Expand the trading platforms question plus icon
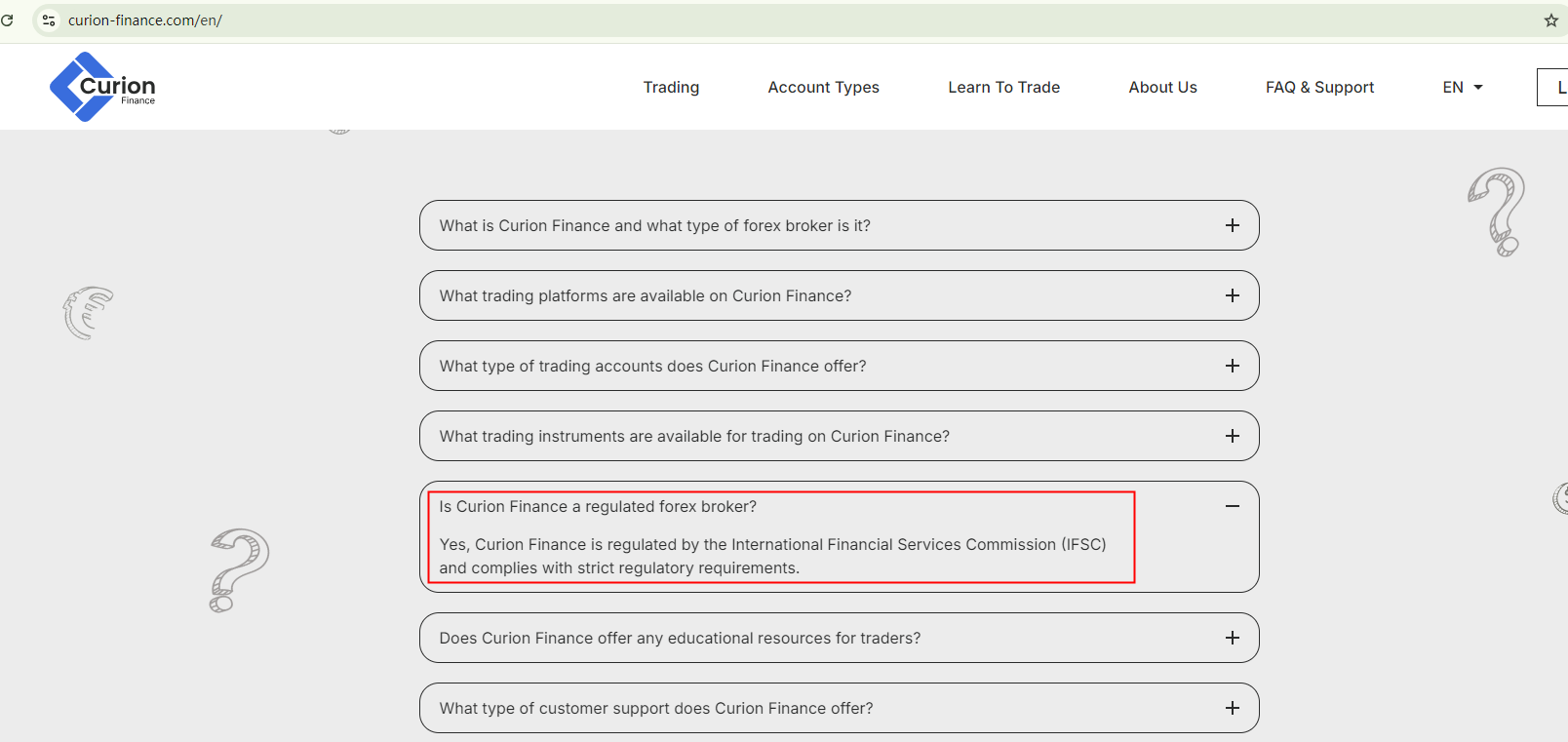This screenshot has width=1568, height=742. pos(1232,295)
